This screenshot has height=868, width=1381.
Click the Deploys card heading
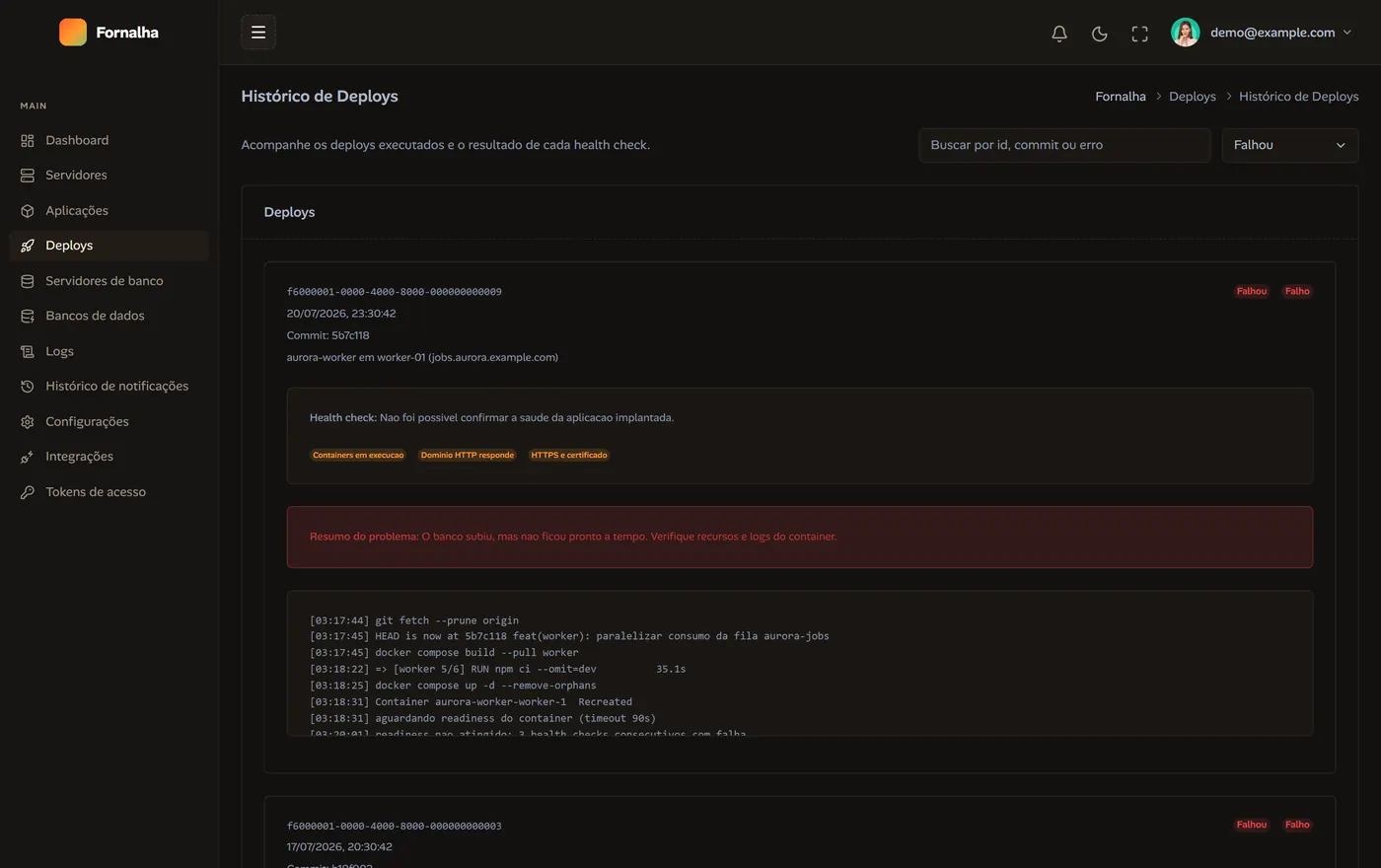click(x=290, y=212)
